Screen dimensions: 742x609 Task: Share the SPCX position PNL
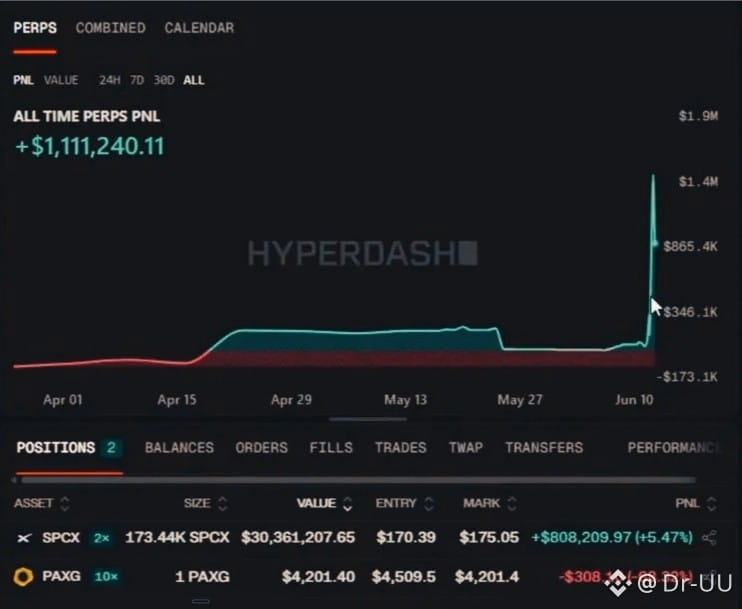[709, 538]
